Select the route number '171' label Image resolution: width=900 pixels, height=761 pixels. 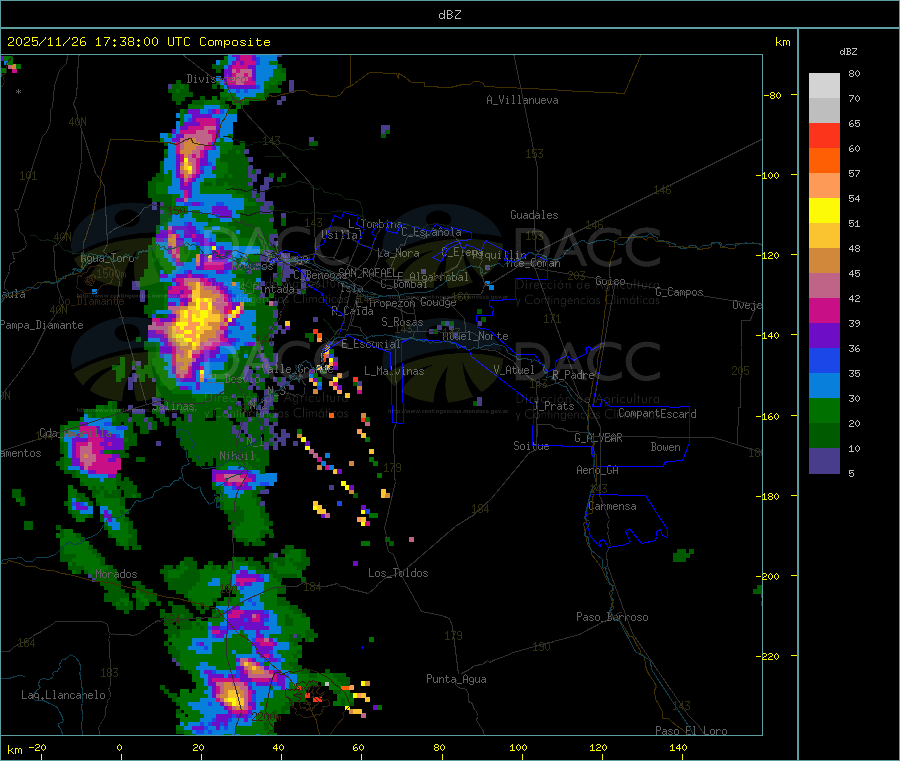[x=552, y=319]
